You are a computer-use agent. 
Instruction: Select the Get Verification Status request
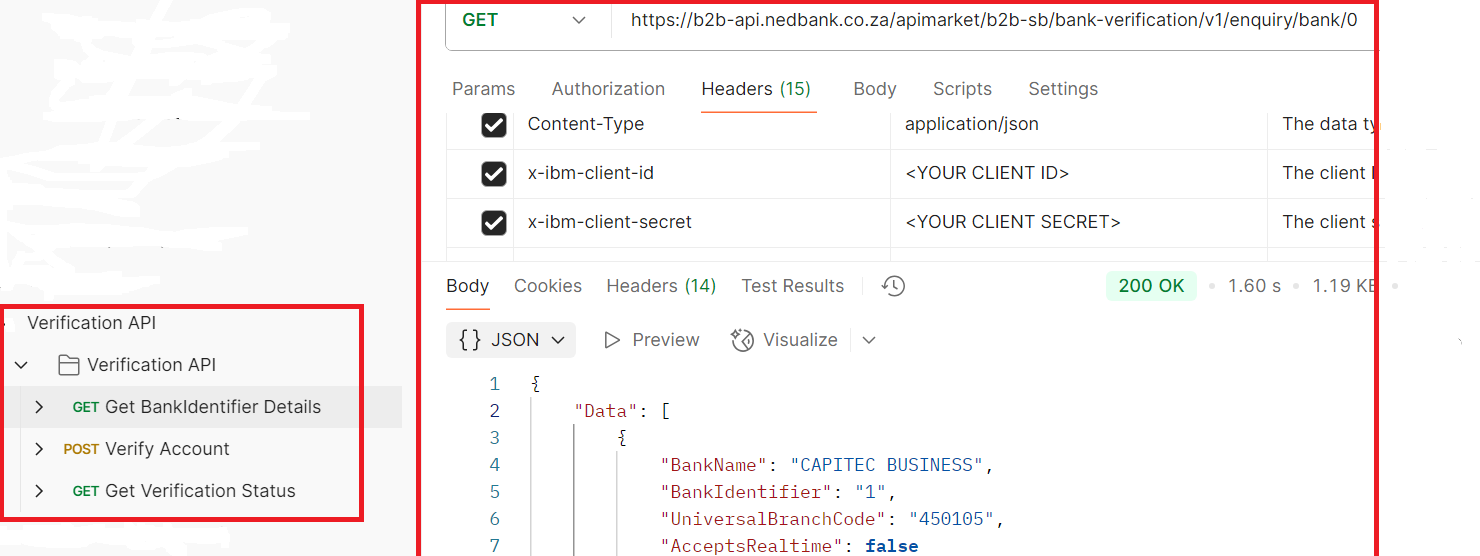click(200, 491)
